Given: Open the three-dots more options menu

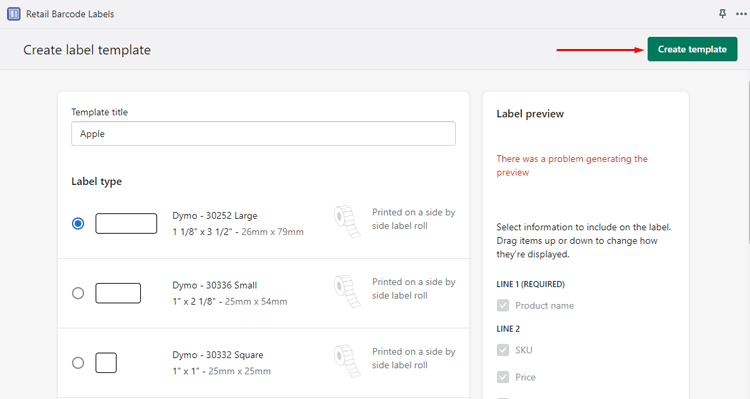Looking at the screenshot, I should pos(741,14).
